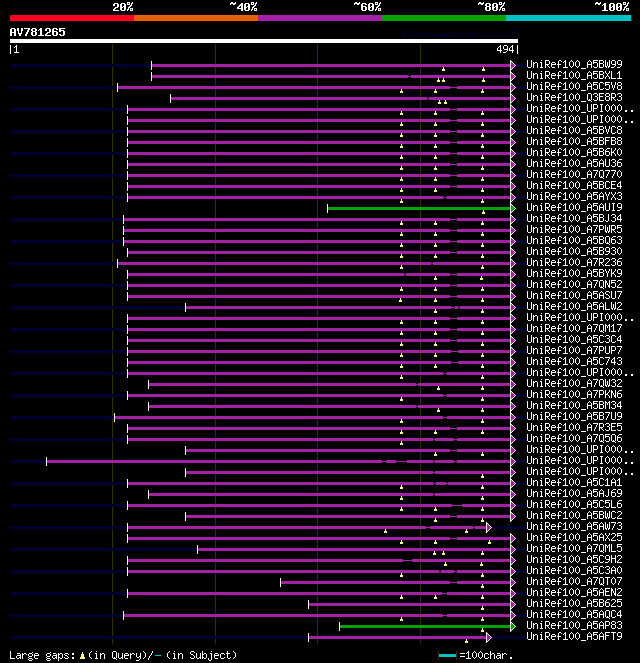Select the UniRef100_A5BCE4 entry
Screen dimensions: 640x663
pos(574,185)
